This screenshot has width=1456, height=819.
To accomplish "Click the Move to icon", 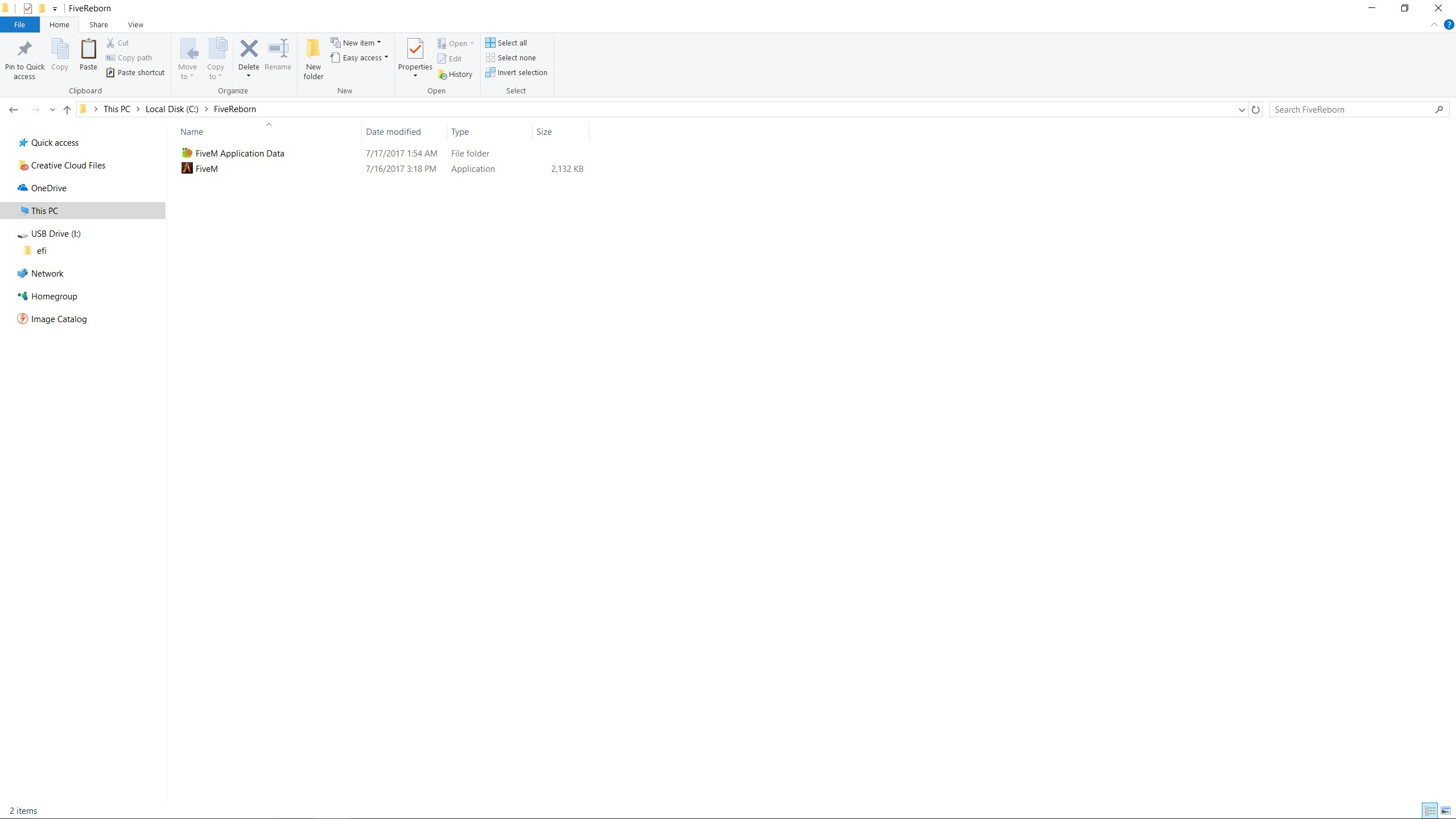I will [x=188, y=50].
